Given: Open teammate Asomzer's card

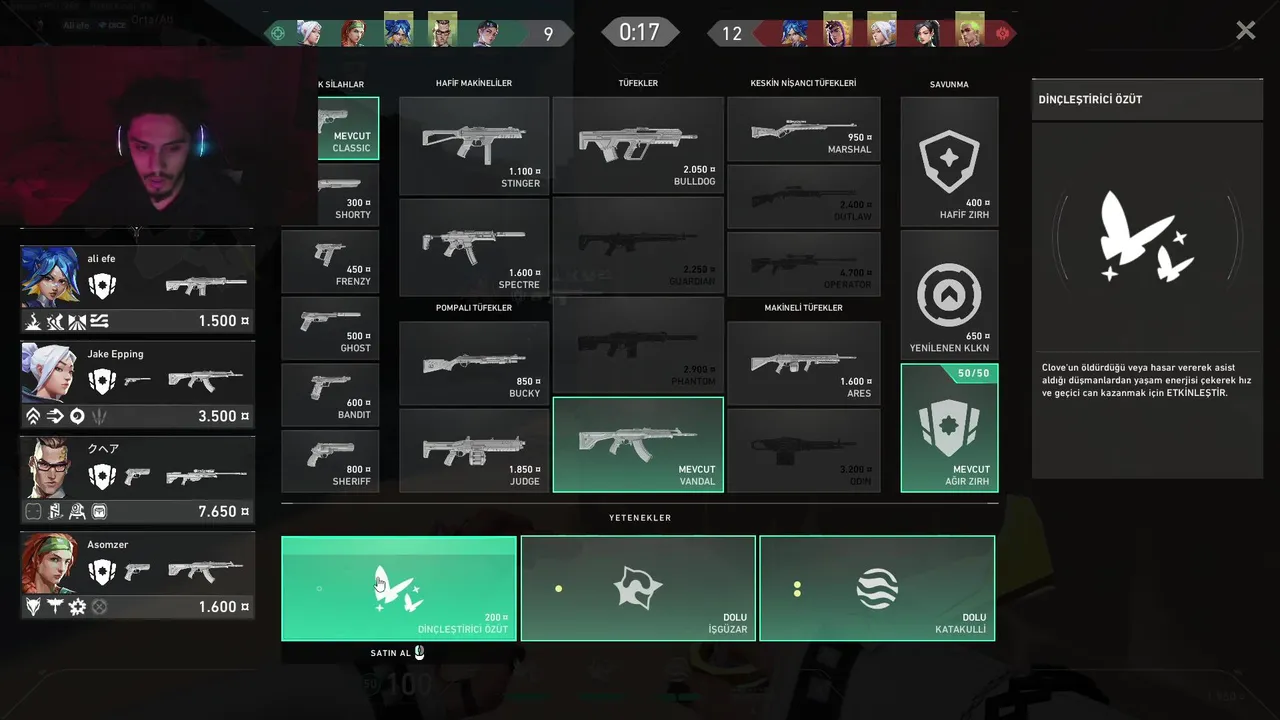Looking at the screenshot, I should (138, 575).
